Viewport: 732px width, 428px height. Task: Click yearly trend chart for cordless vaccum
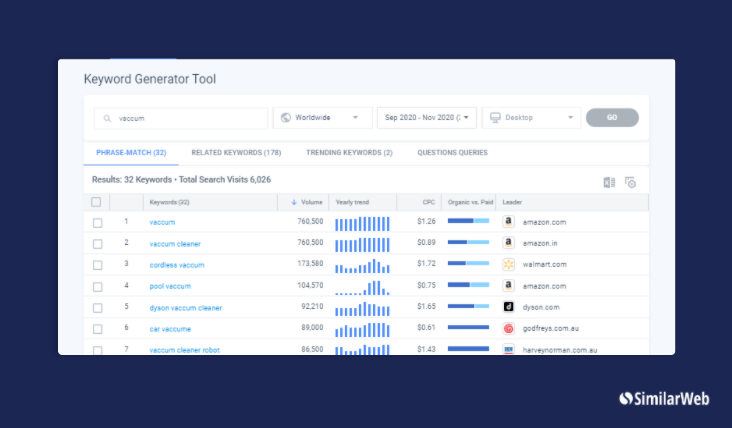pyautogui.click(x=362, y=266)
